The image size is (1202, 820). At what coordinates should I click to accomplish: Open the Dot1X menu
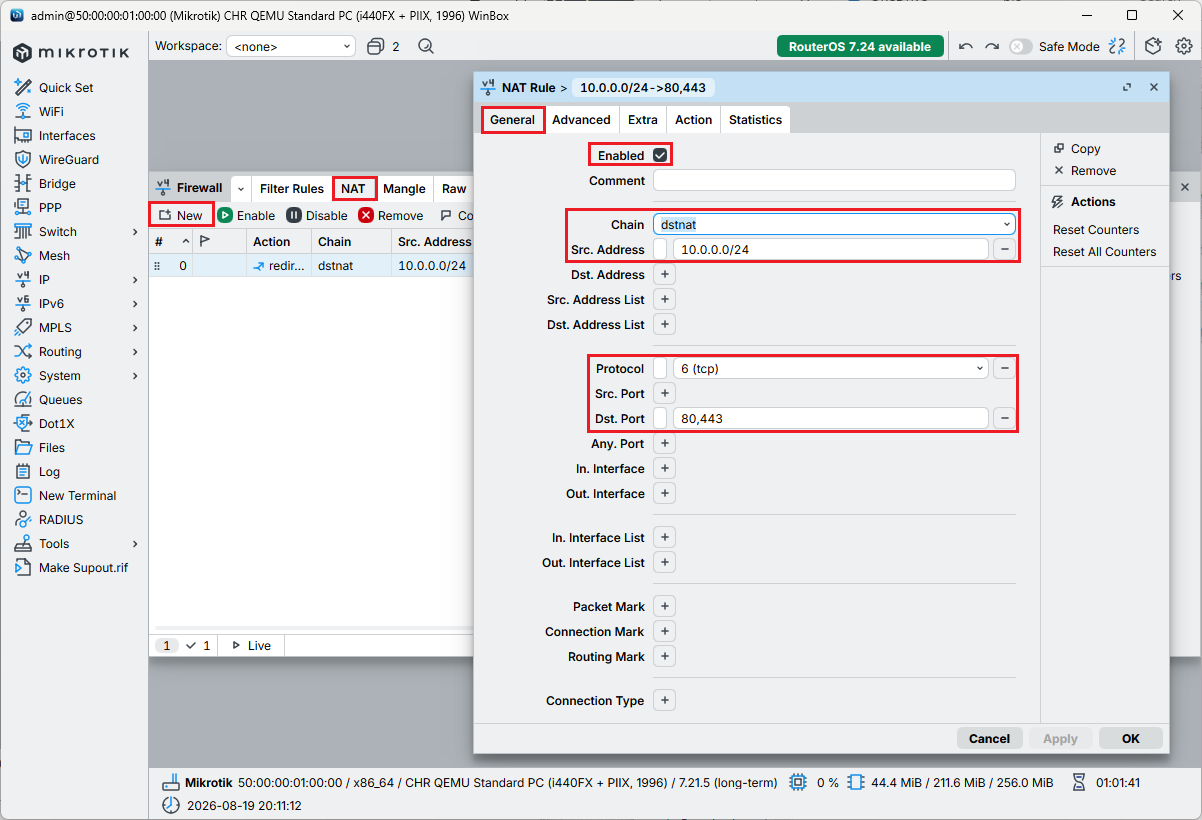point(56,423)
